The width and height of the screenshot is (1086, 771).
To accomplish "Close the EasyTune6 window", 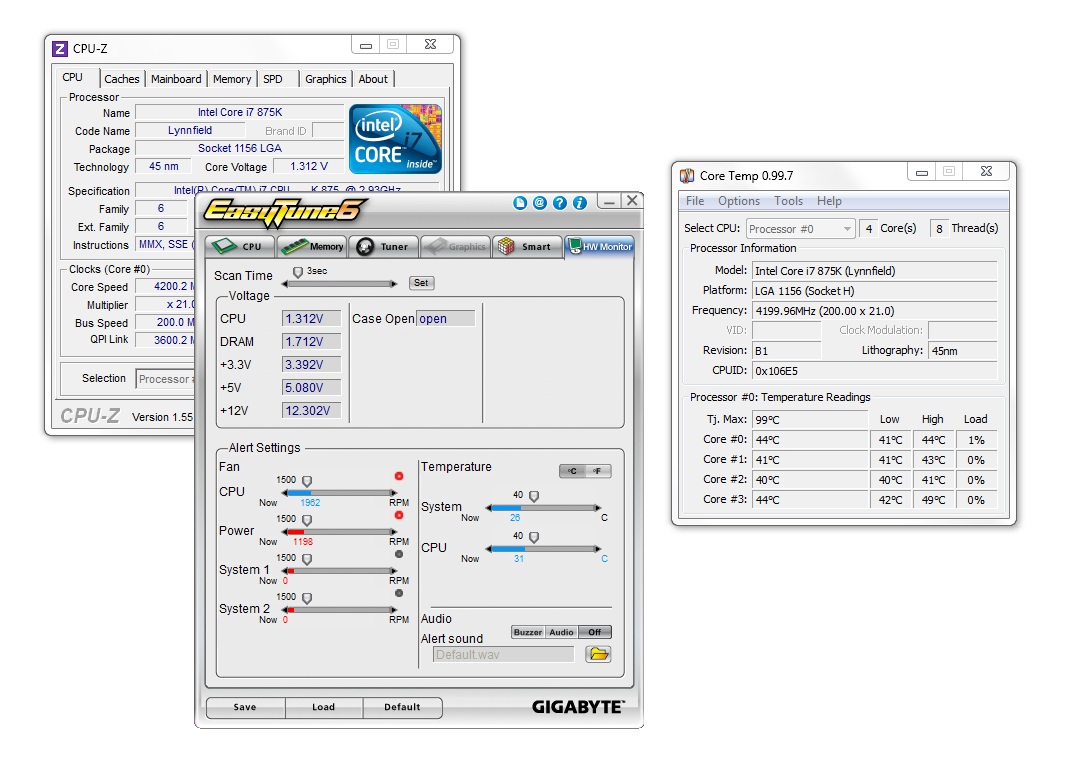I will click(x=632, y=201).
